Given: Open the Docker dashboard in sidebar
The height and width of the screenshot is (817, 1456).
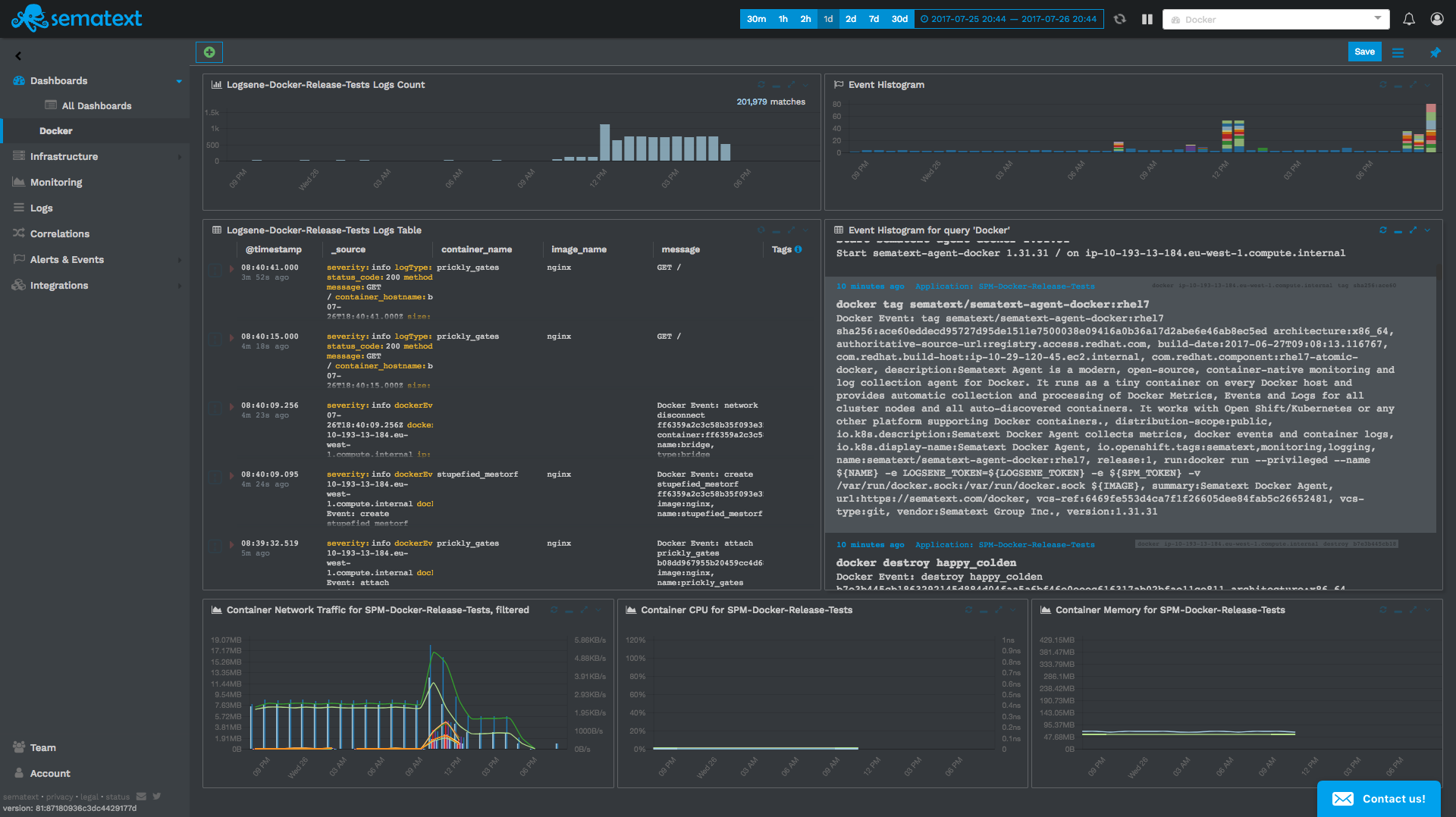Looking at the screenshot, I should [x=56, y=130].
